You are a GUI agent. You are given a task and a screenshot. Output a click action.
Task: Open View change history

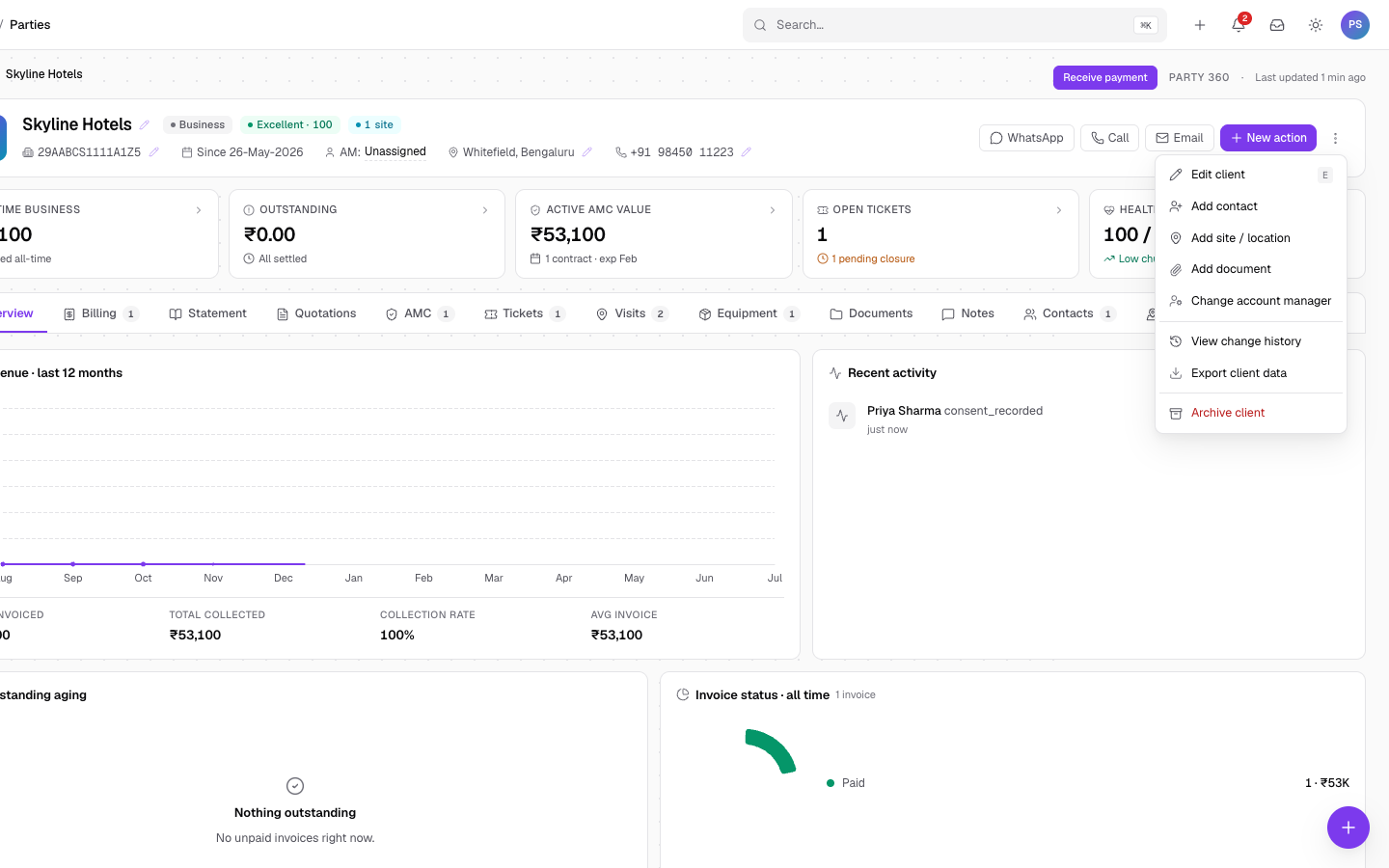1251,341
